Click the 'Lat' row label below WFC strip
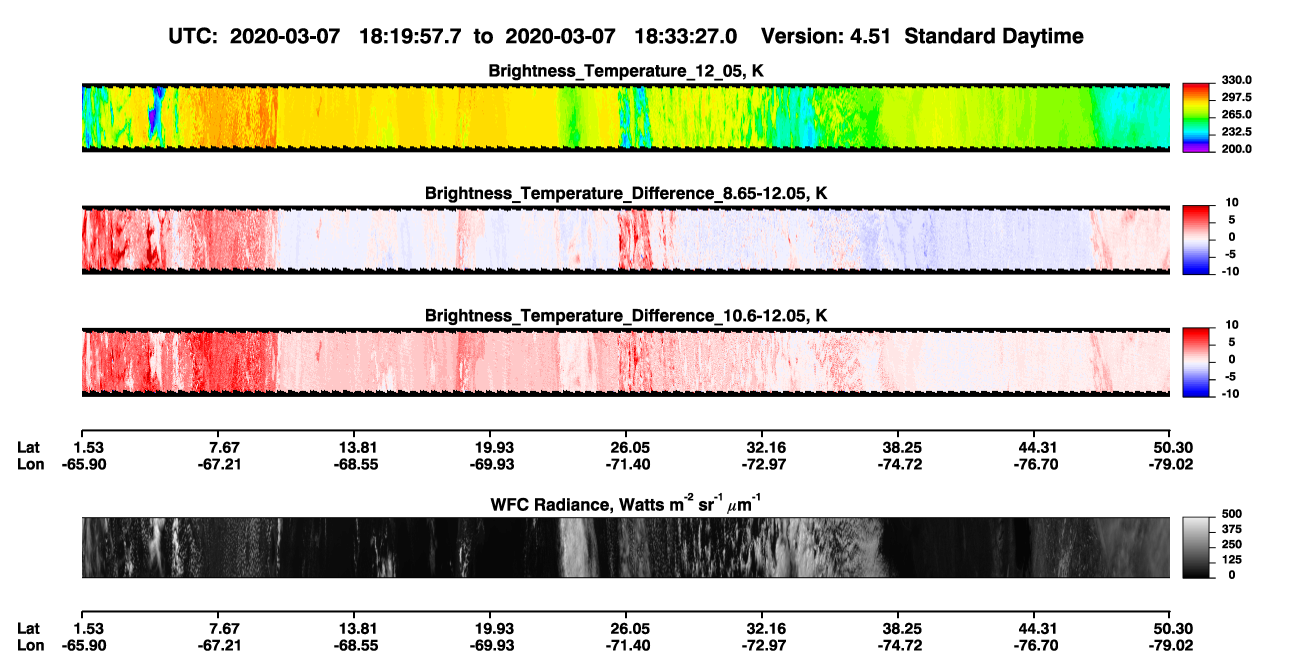The image size is (1300, 667). [x=29, y=629]
